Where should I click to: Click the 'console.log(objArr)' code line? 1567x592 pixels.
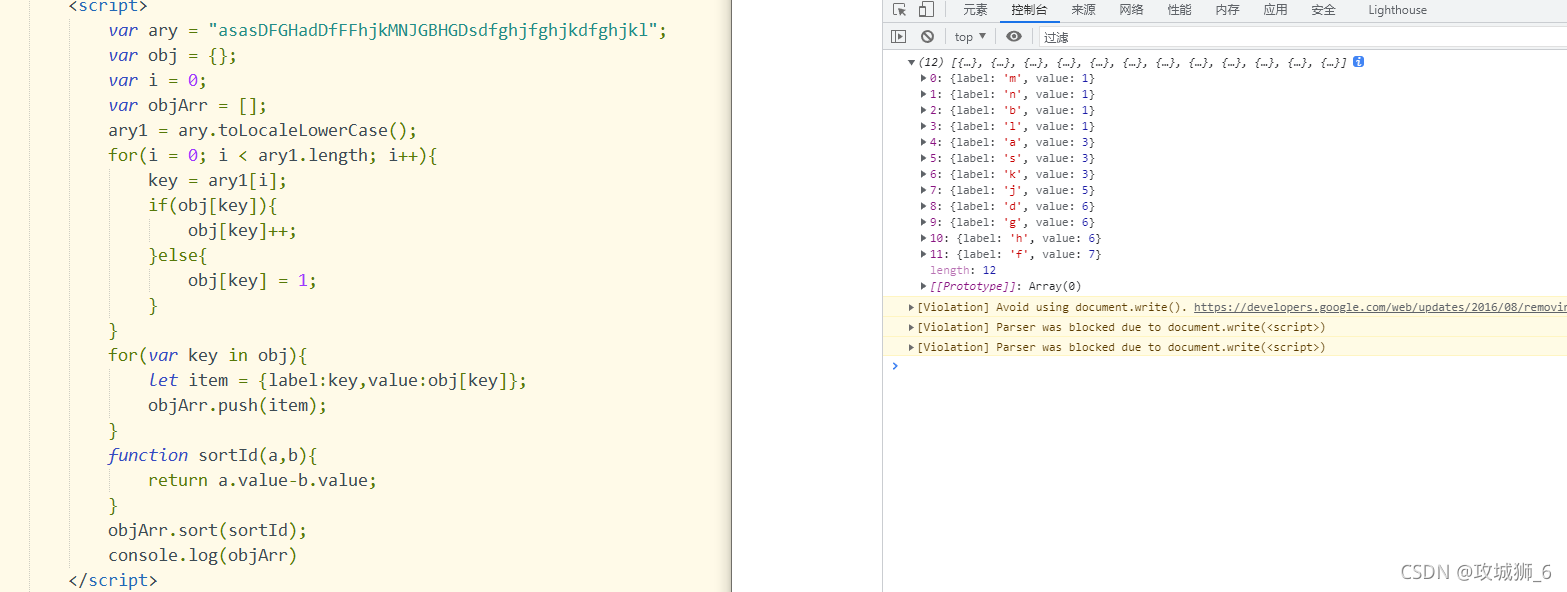203,555
